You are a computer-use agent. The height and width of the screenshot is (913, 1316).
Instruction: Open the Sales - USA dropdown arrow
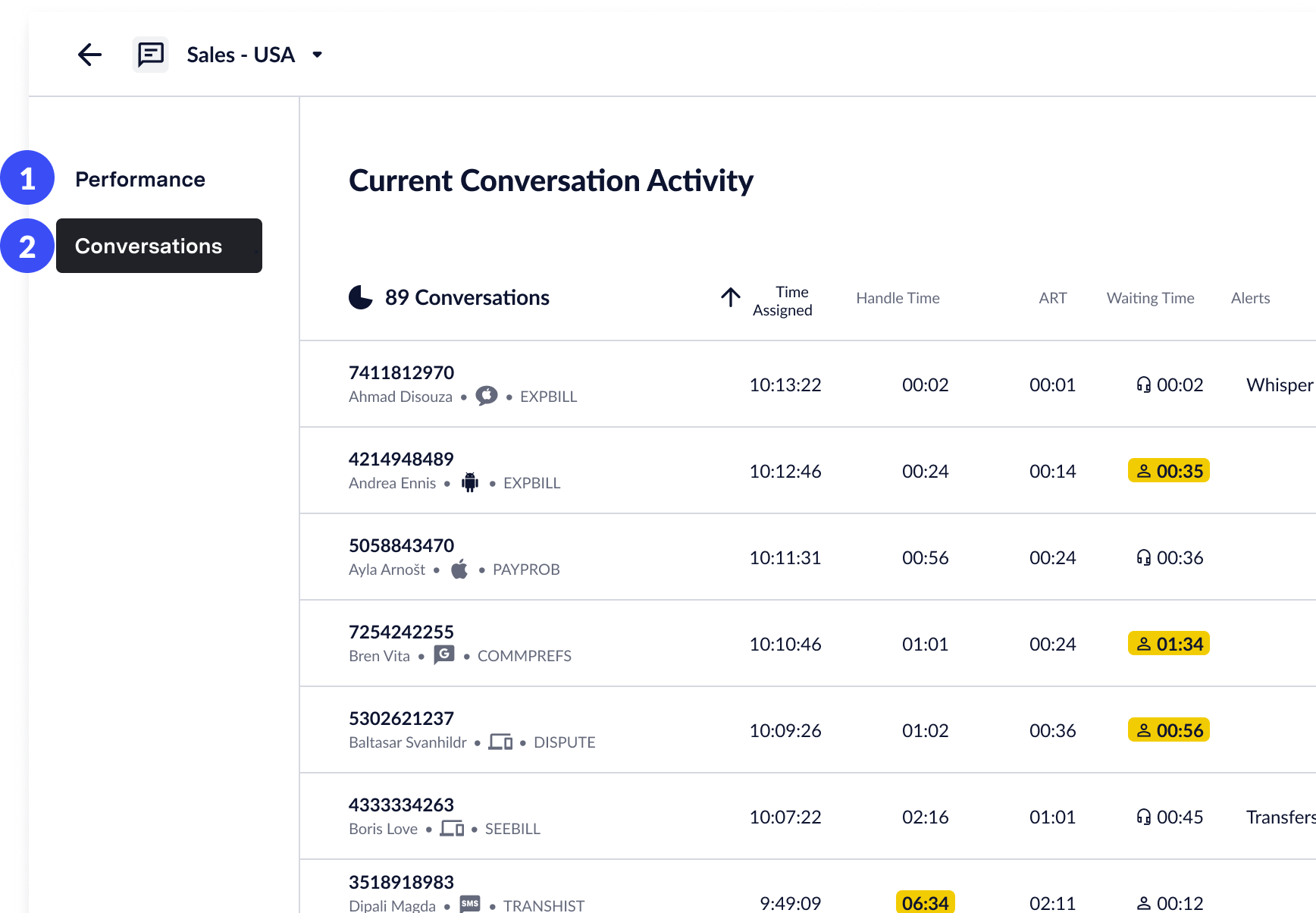click(318, 55)
